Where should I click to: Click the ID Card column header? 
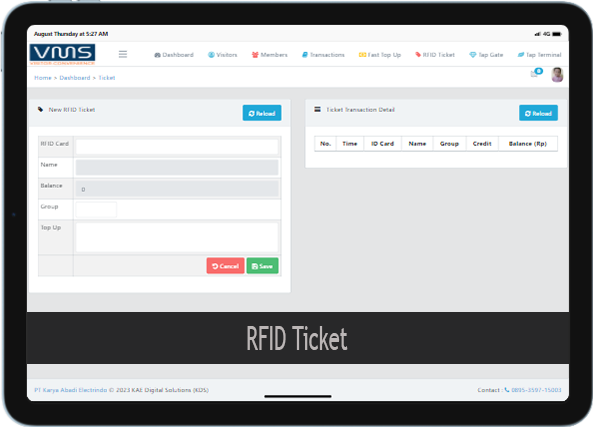tap(382, 144)
